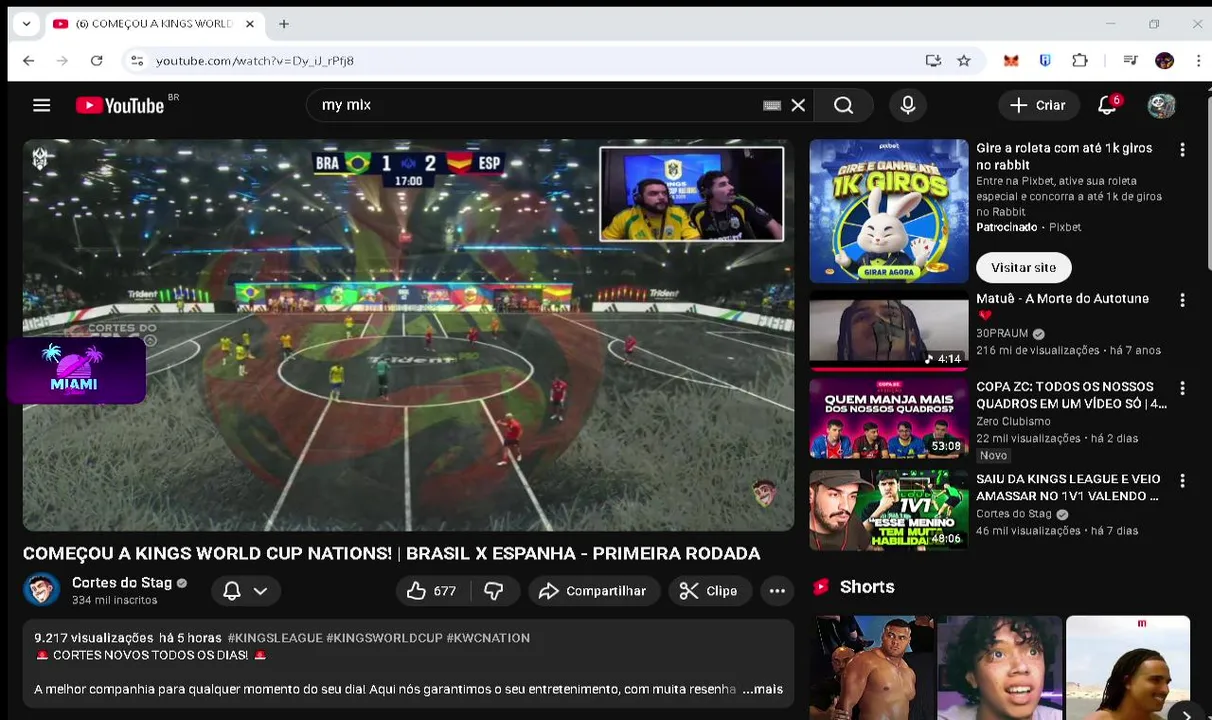
Task: Click the #KWCNATION hashtag
Action: [x=488, y=638]
